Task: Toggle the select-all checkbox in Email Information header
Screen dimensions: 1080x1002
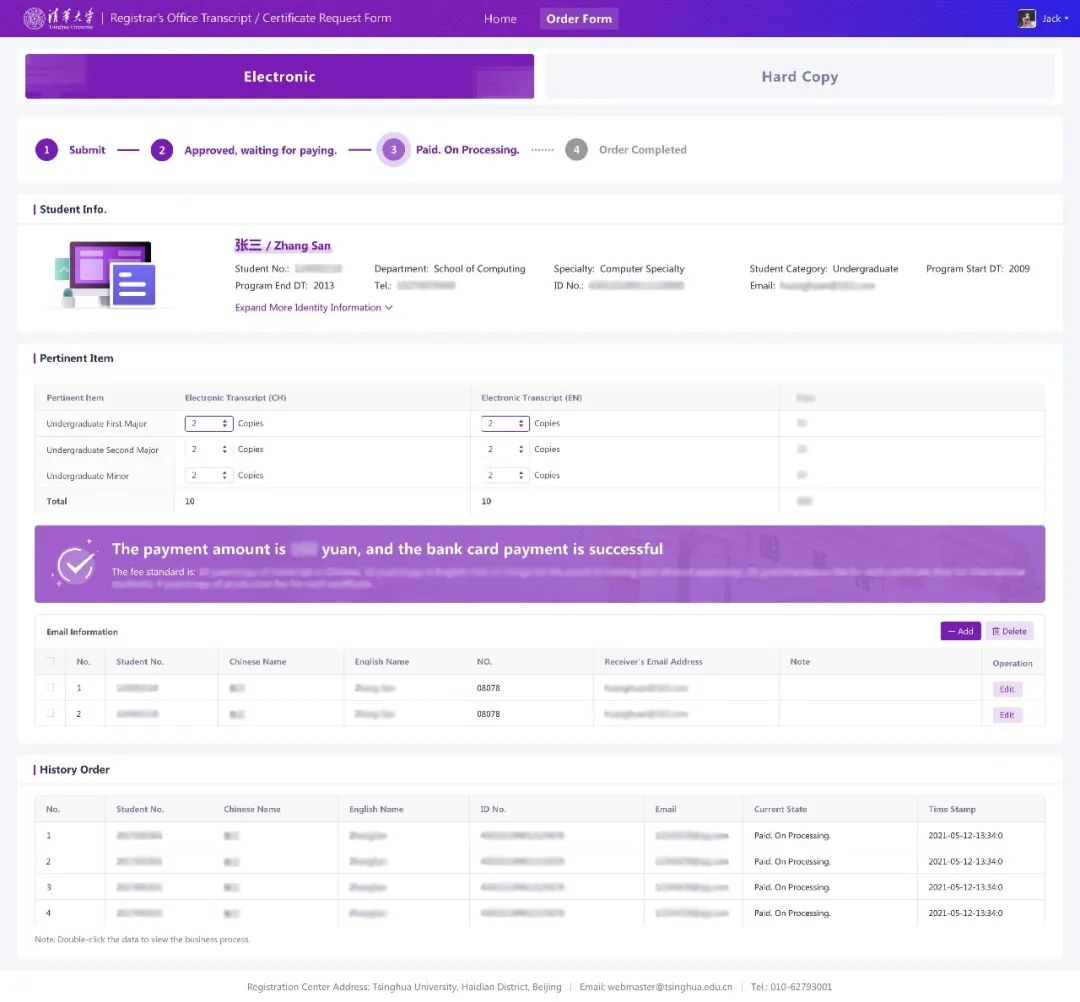Action: [x=50, y=661]
